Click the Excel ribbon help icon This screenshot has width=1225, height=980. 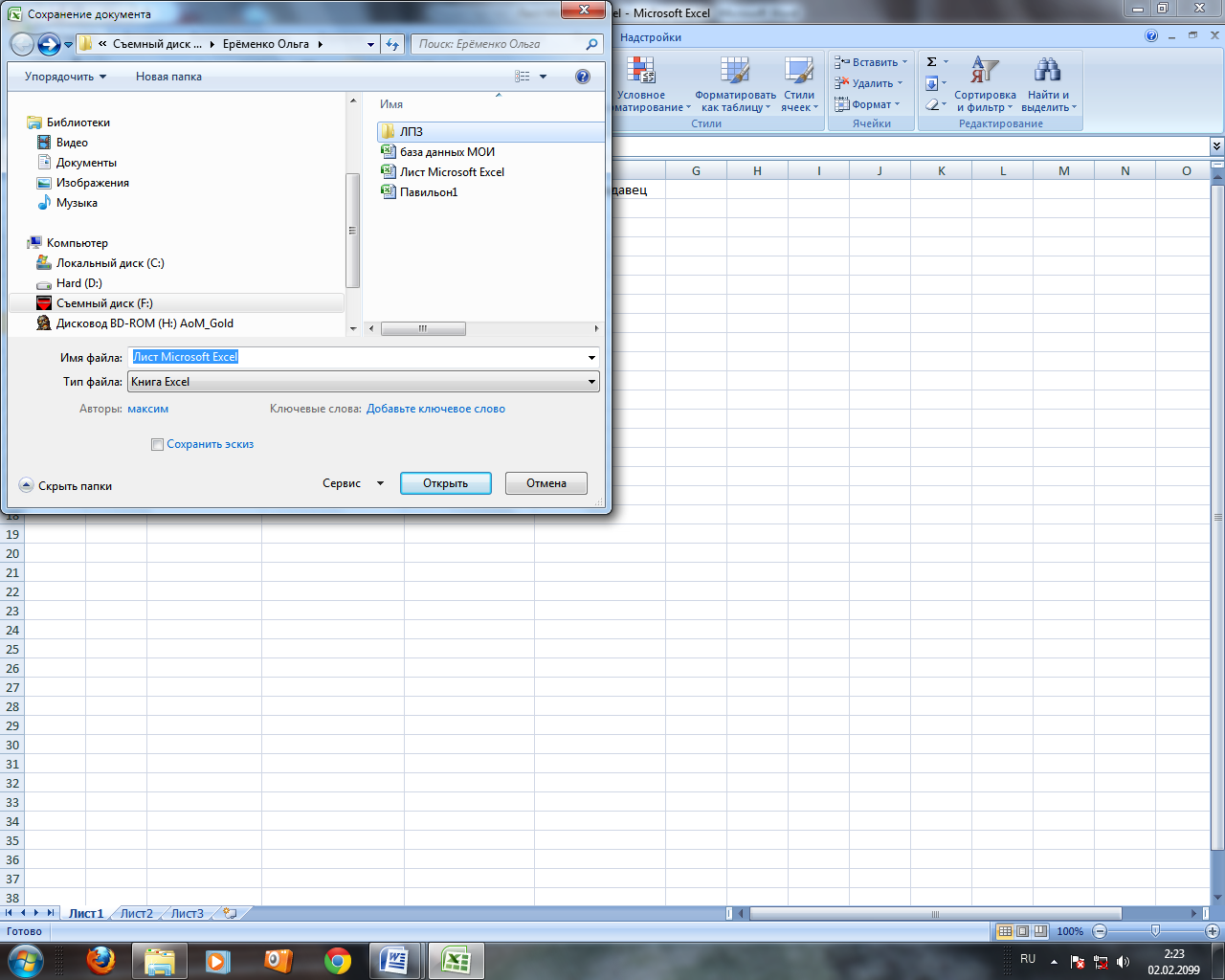click(1151, 36)
